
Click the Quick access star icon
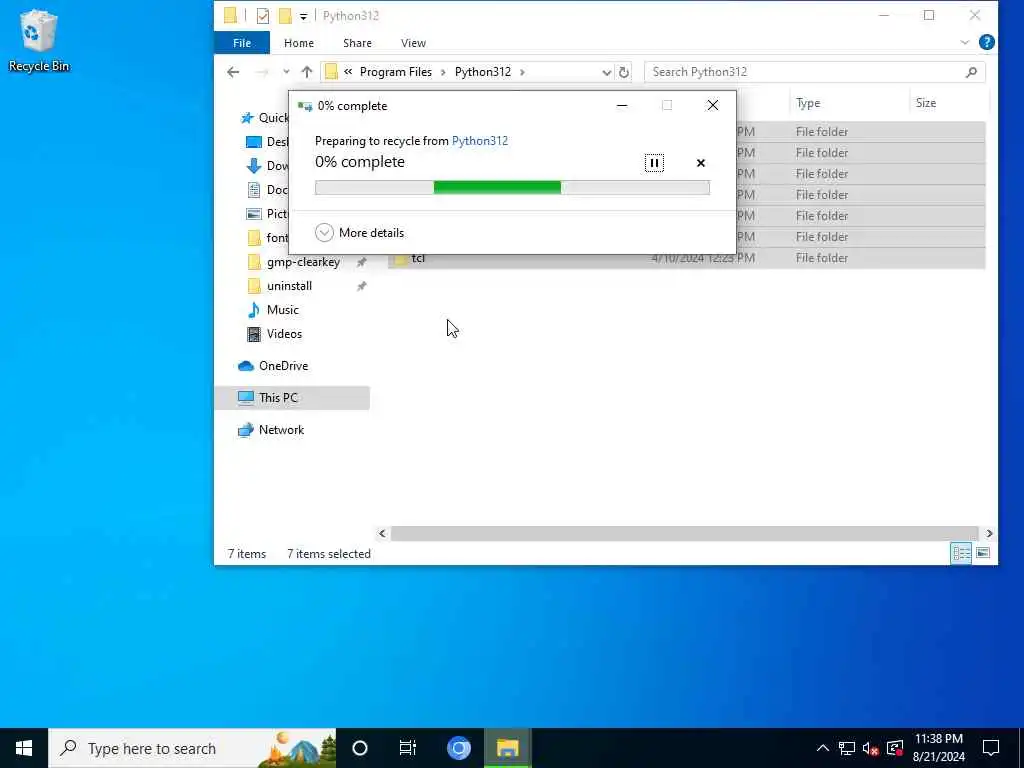pos(247,118)
